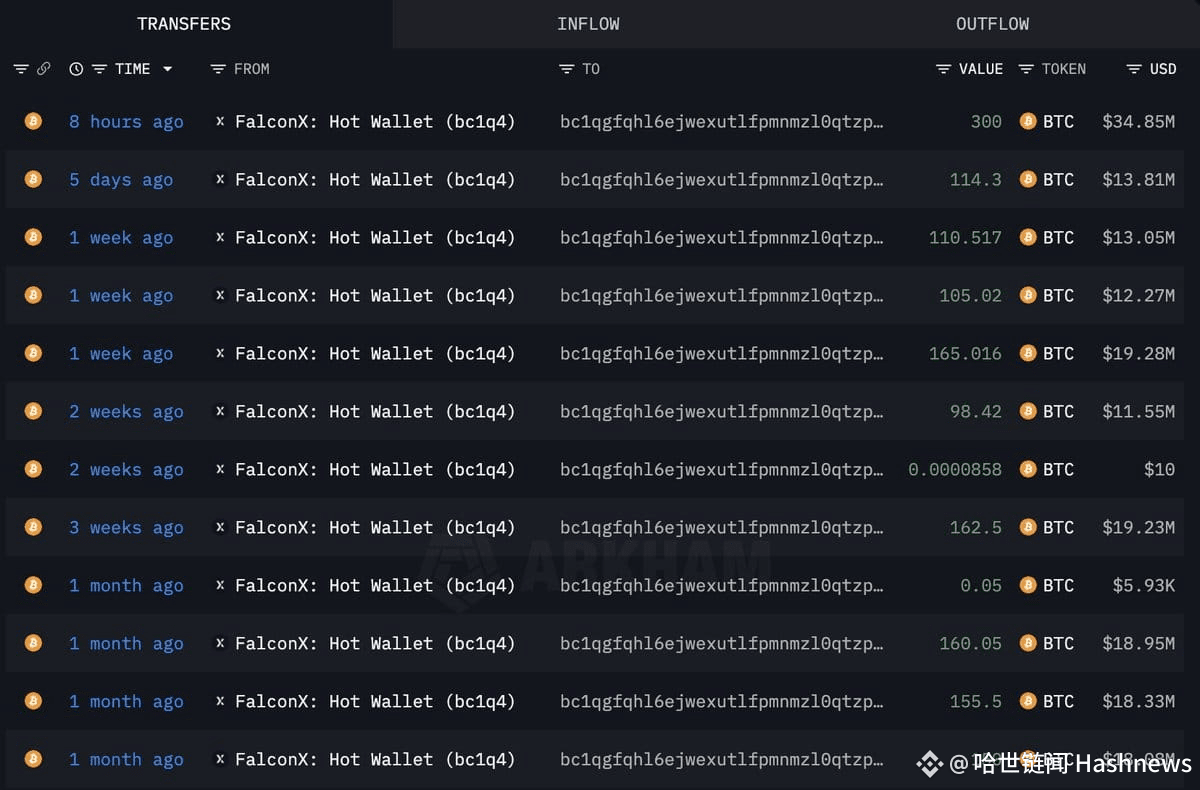This screenshot has width=1200, height=790.
Task: Select the value 300
Action: pyautogui.click(x=986, y=121)
